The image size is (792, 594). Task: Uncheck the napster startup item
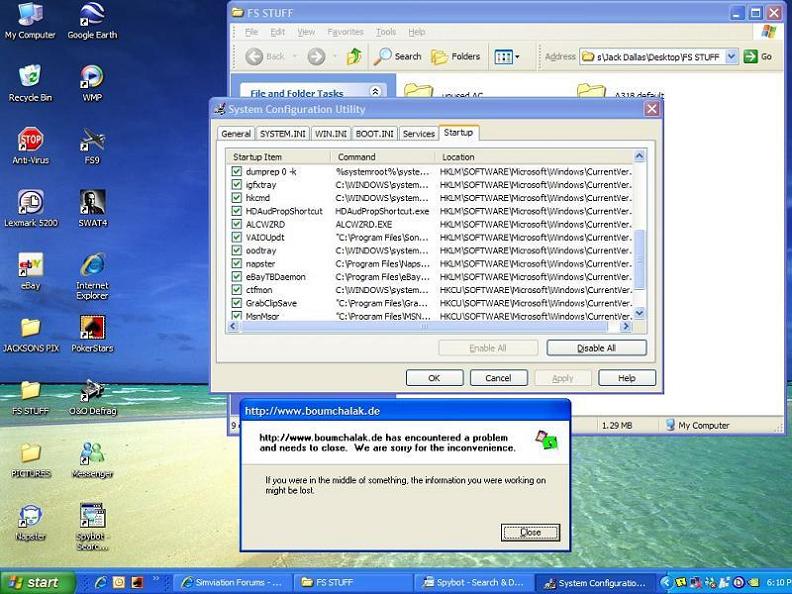pyautogui.click(x=237, y=263)
